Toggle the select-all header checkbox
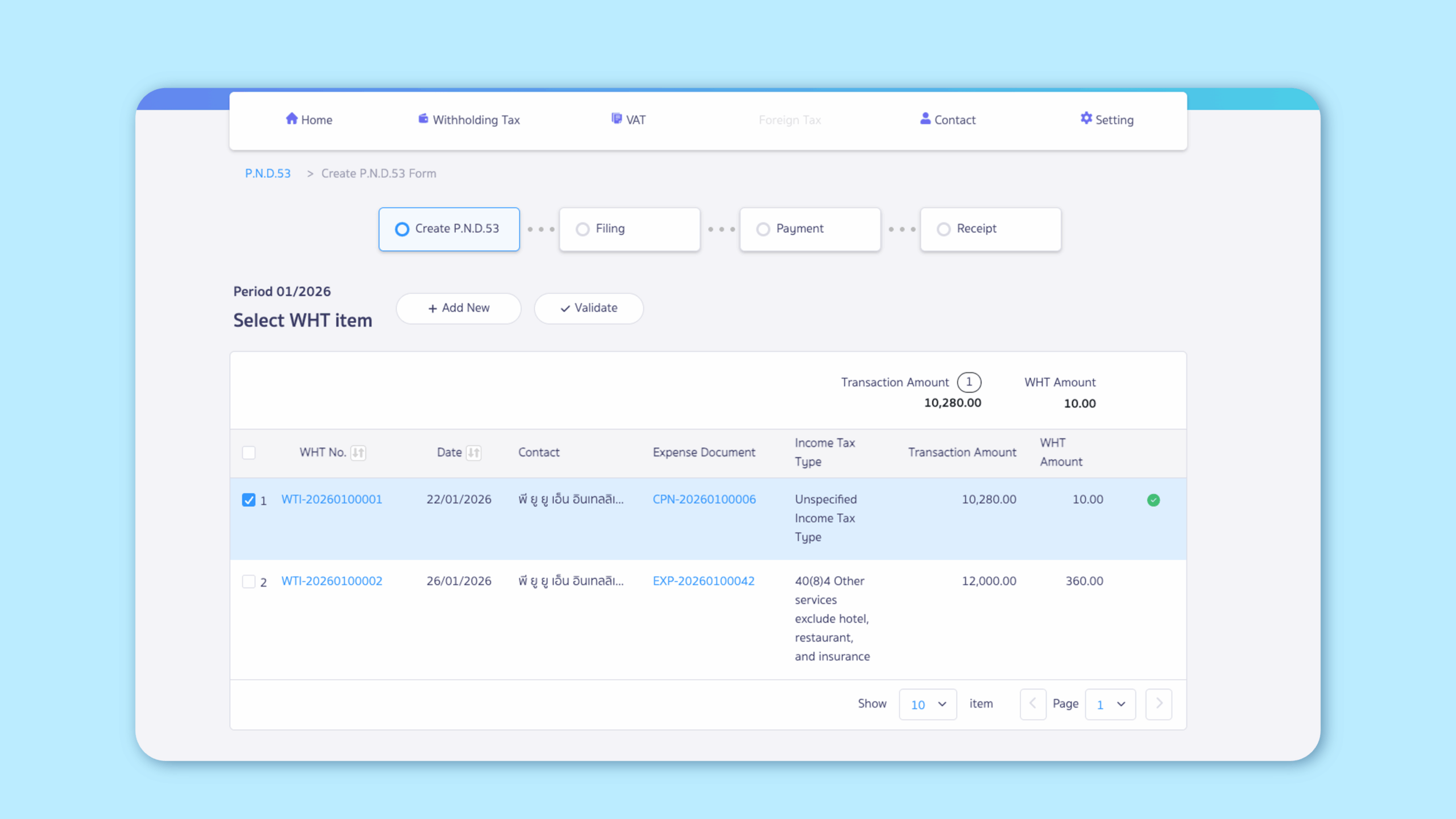Viewport: 1456px width, 819px height. coord(249,453)
